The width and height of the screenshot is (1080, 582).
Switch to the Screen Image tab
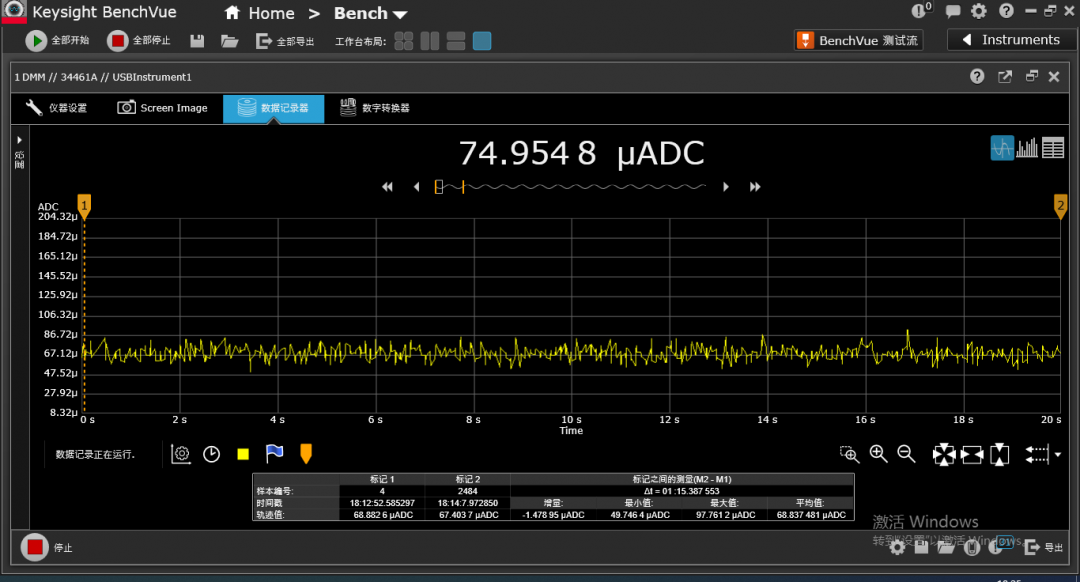click(163, 108)
